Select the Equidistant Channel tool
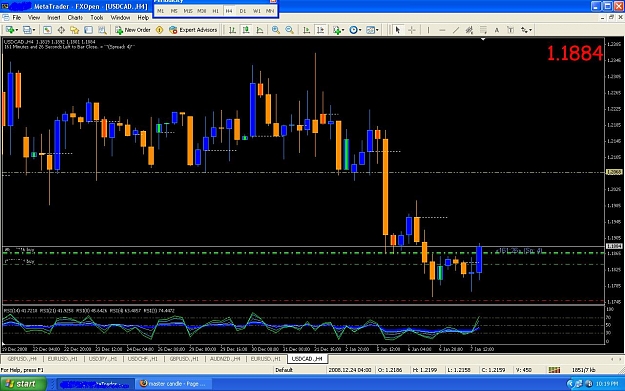This screenshot has width=625, height=391. pyautogui.click(x=470, y=30)
